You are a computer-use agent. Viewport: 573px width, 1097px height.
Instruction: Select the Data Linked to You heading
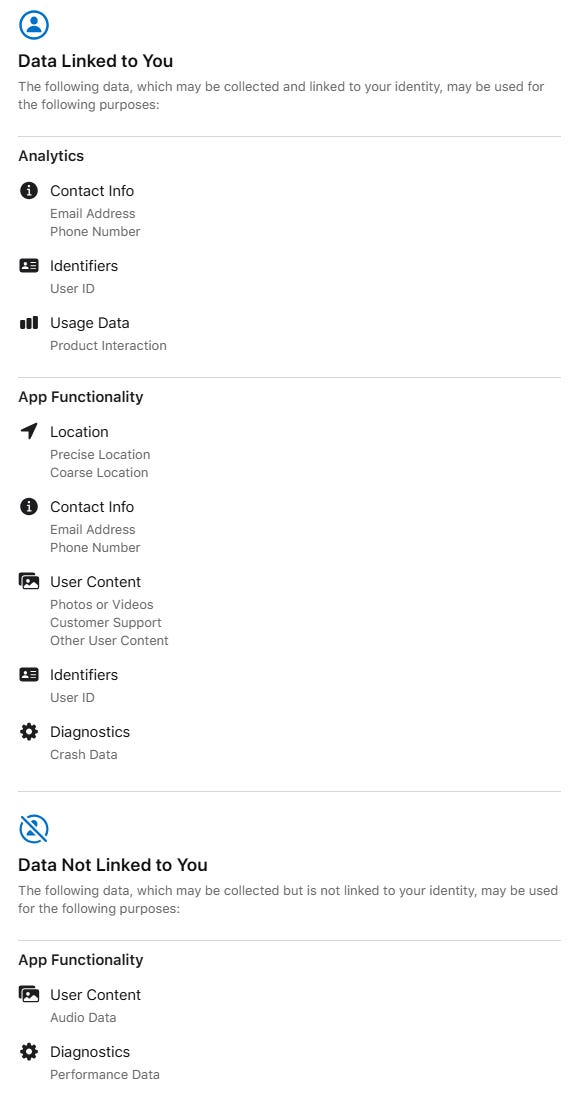tap(95, 61)
